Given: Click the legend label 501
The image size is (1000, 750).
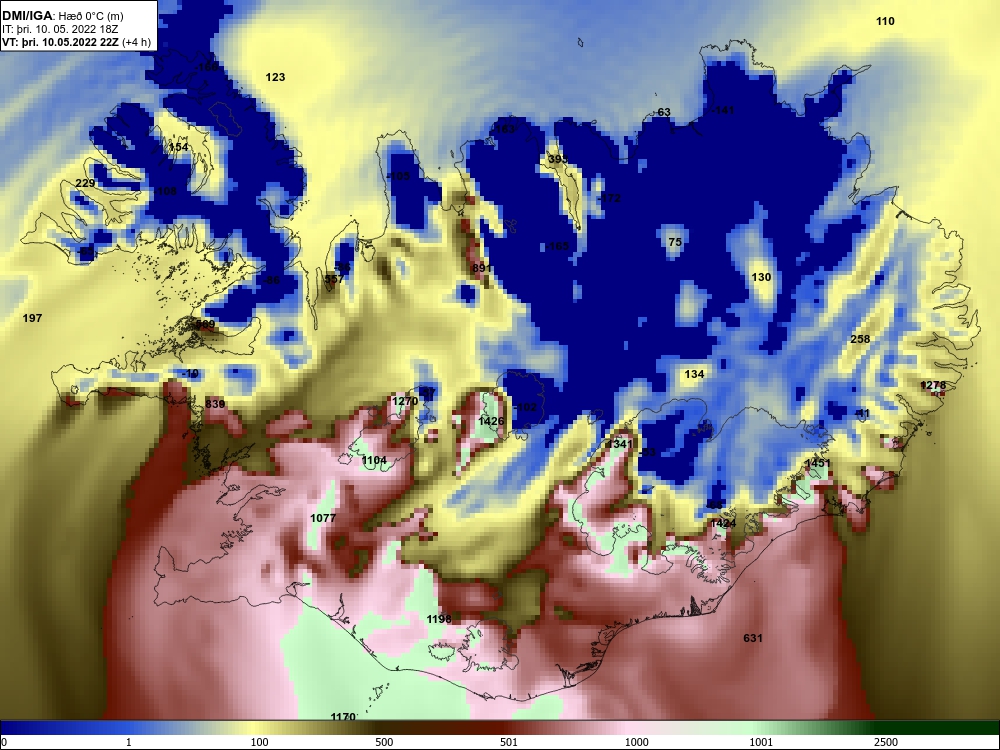Looking at the screenshot, I should pyautogui.click(x=509, y=742).
